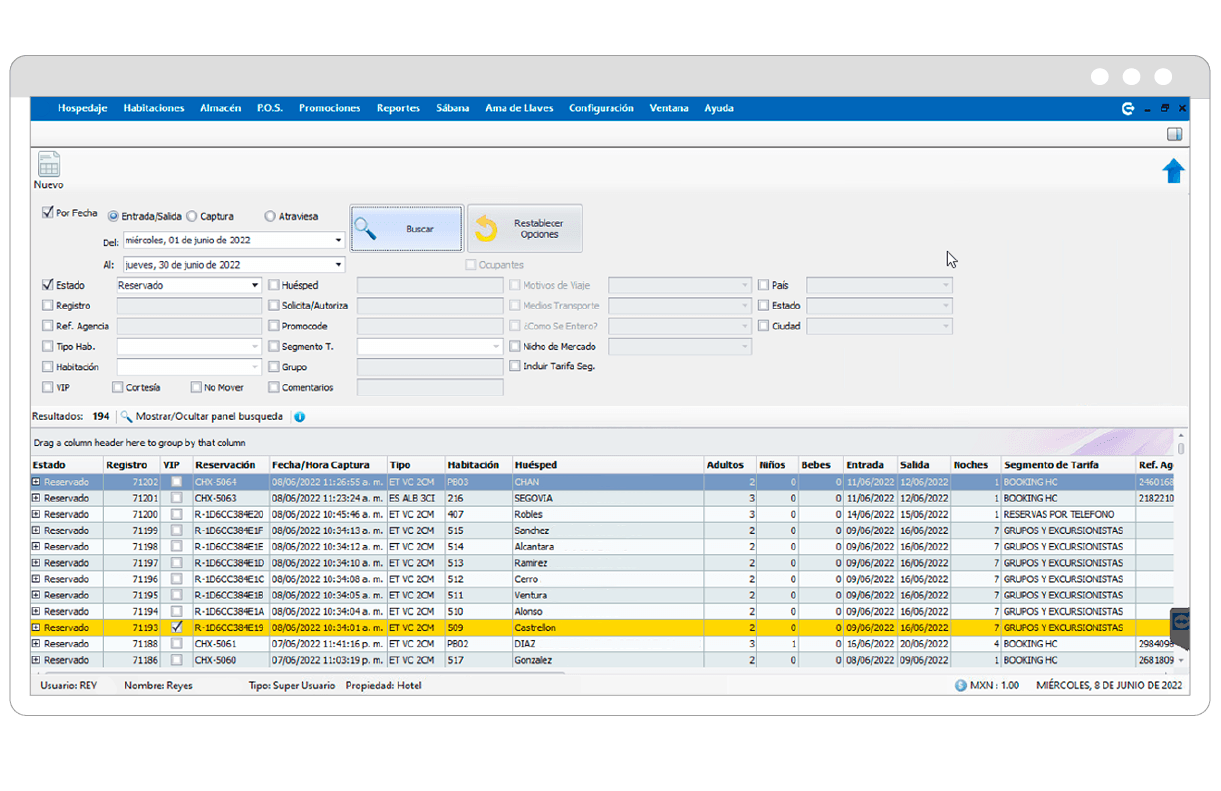
Task: Select the Captura radio button
Action: tap(192, 216)
